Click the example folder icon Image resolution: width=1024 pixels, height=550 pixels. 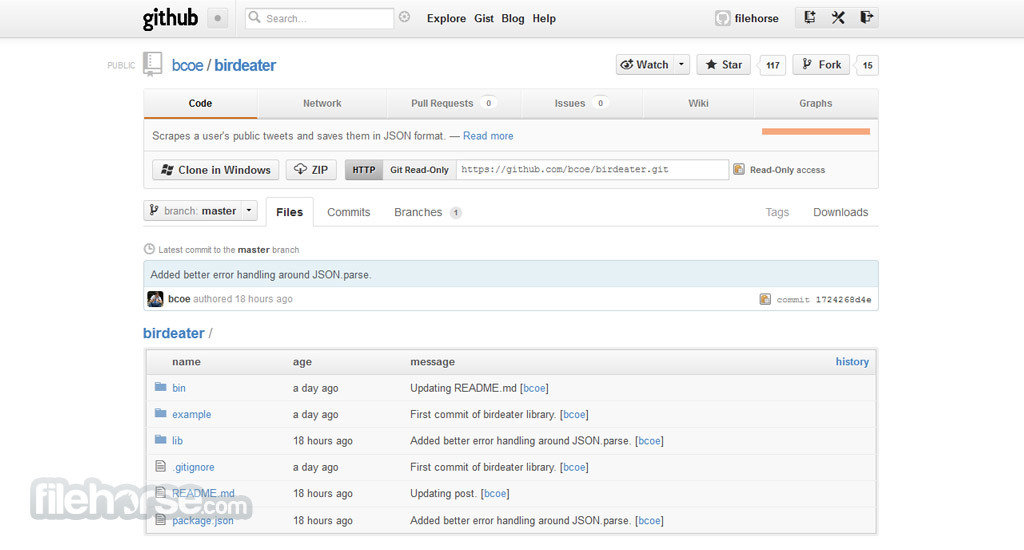pos(161,413)
